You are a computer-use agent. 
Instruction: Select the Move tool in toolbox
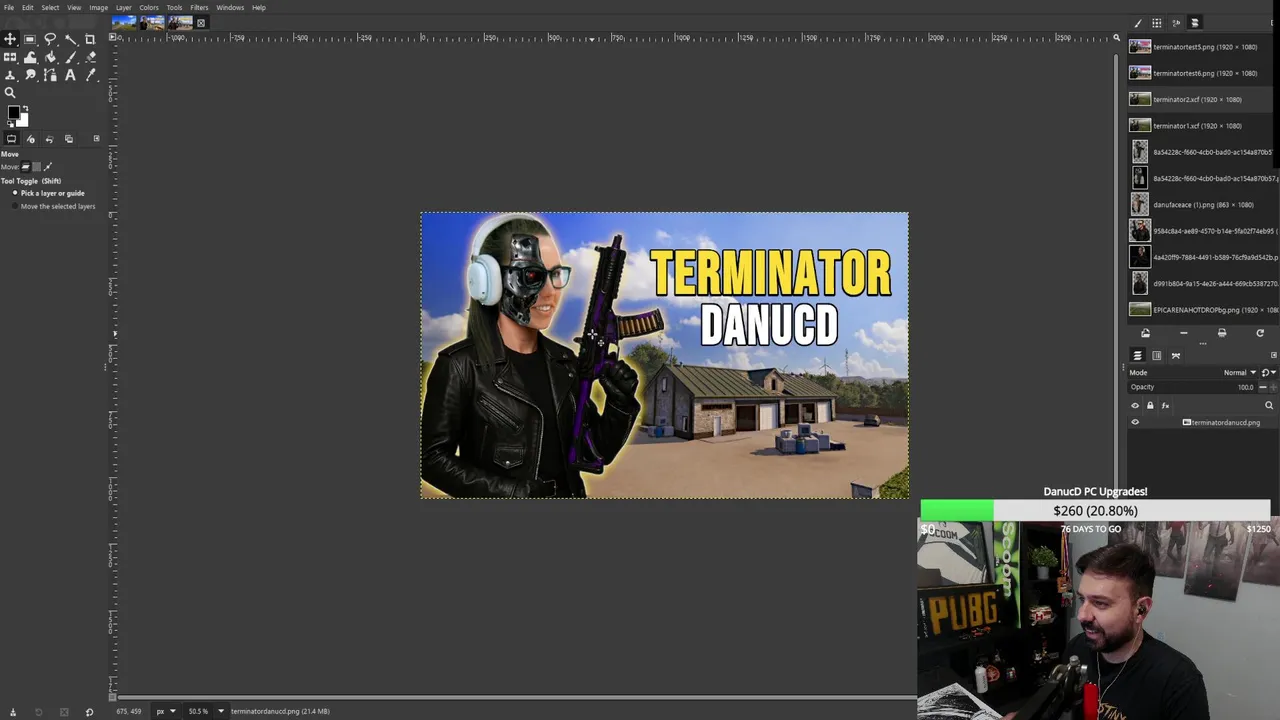click(10, 39)
